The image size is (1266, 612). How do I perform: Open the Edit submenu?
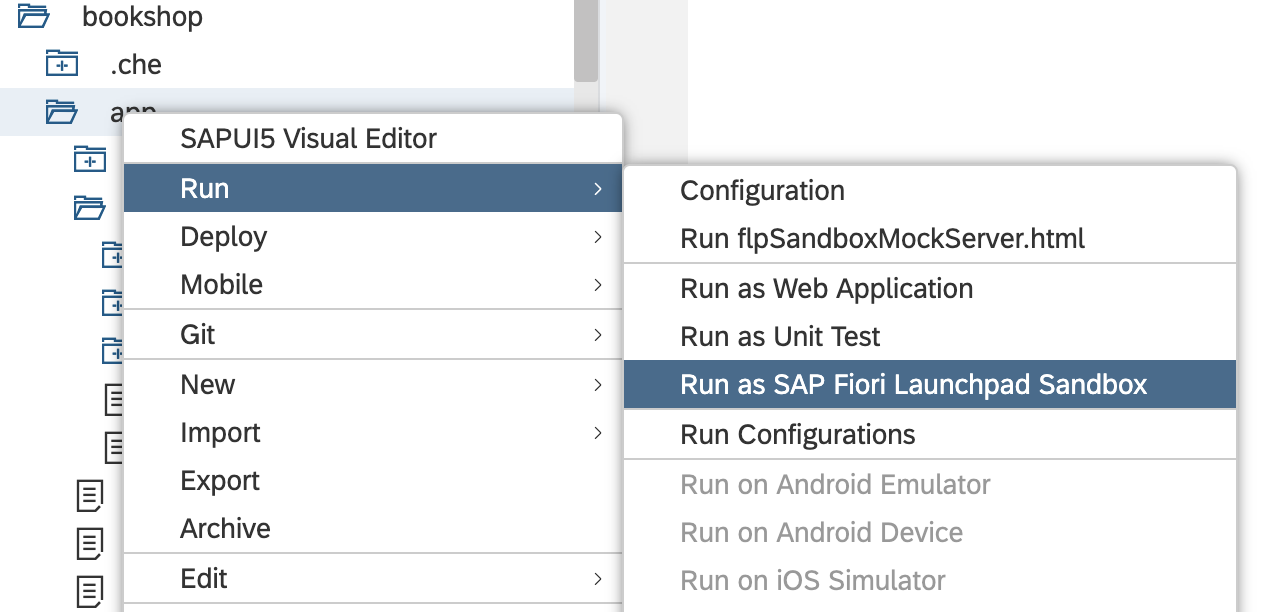[372, 578]
